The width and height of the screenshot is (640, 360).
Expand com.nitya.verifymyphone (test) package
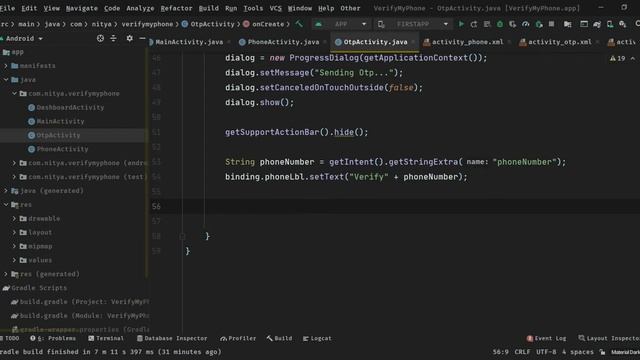click(x=14, y=177)
